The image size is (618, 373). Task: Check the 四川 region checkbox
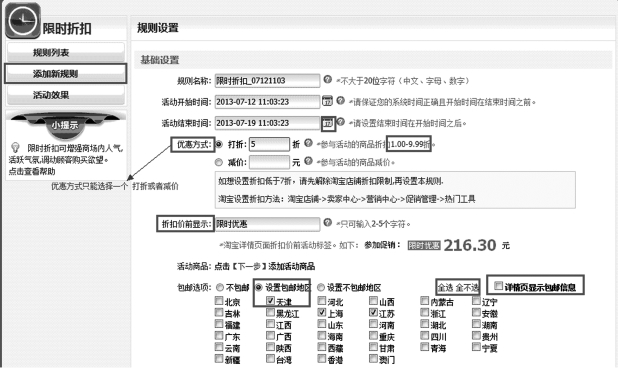coord(424,335)
